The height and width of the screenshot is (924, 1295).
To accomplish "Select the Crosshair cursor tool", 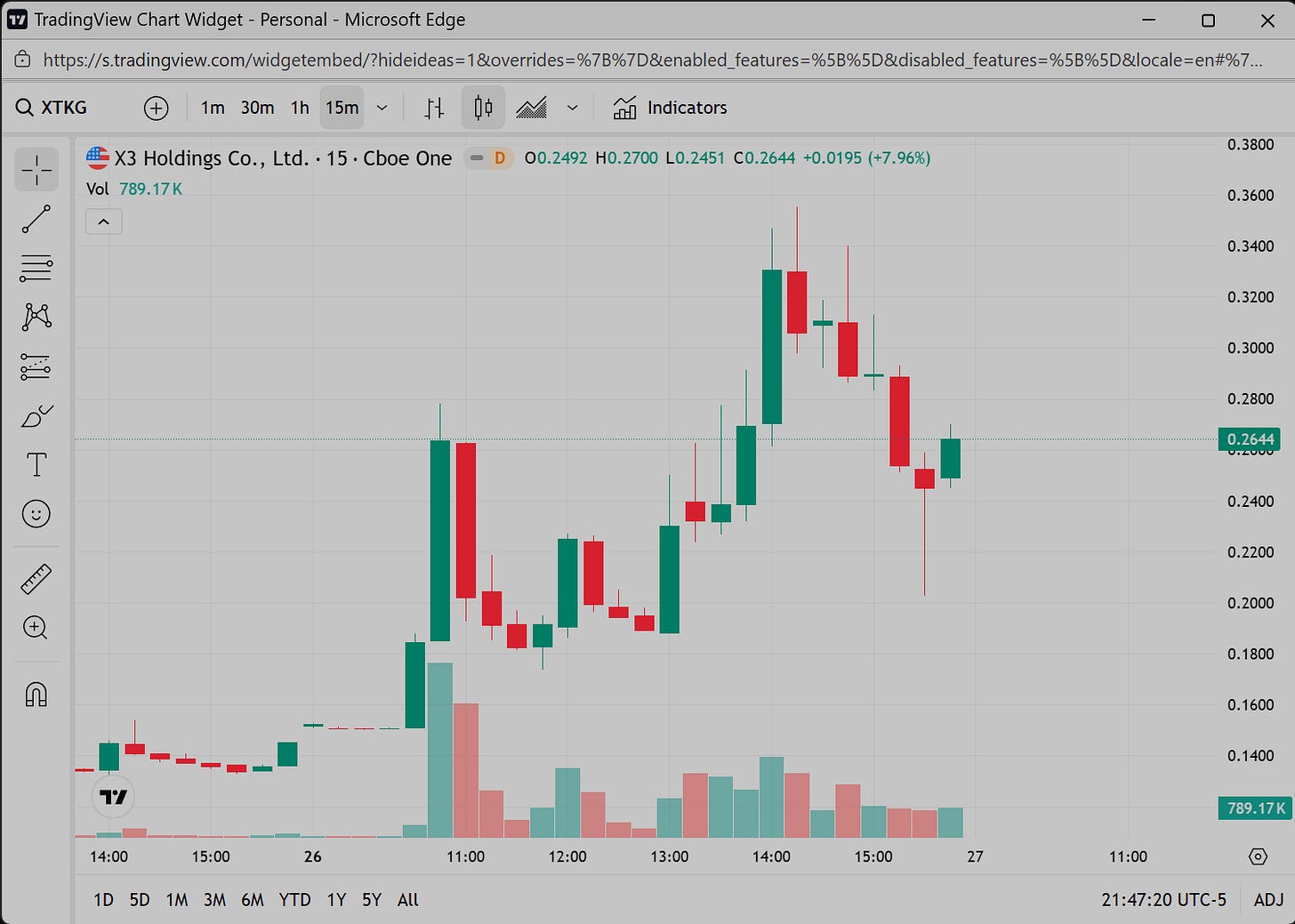I will tap(36, 169).
